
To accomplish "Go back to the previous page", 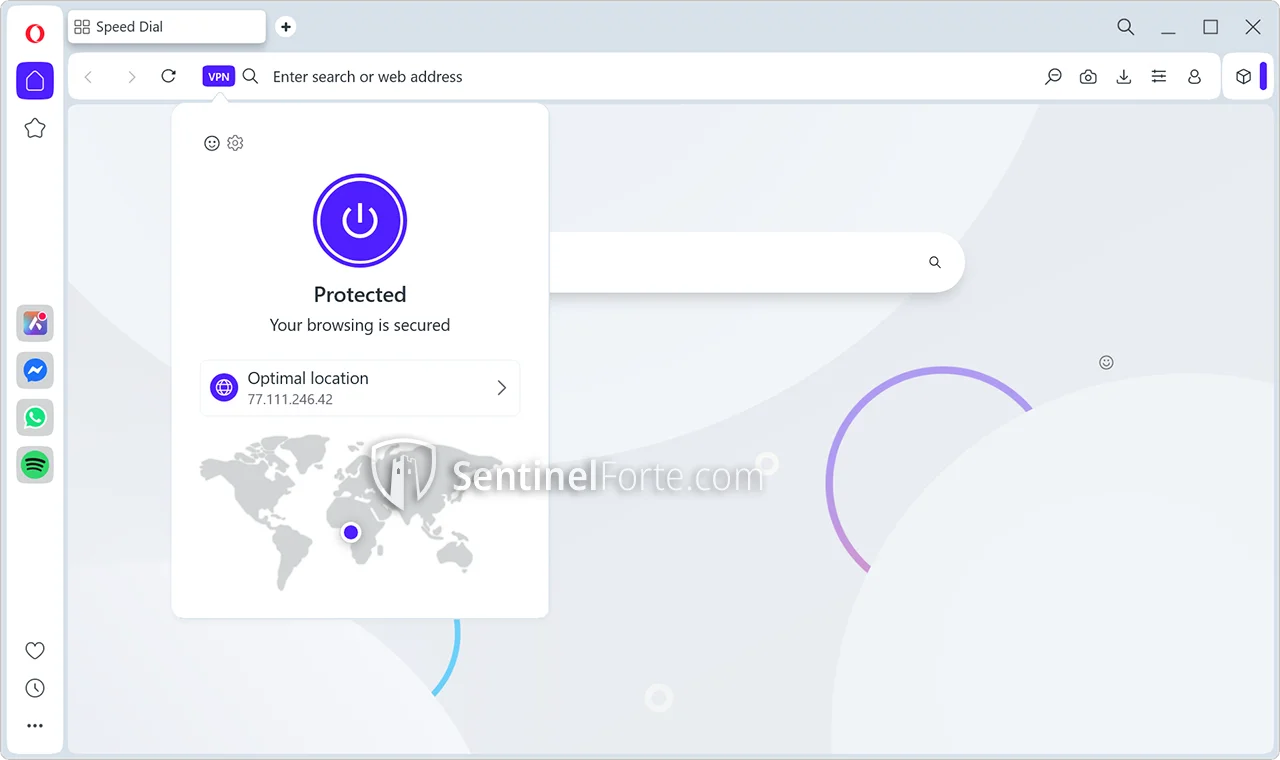I will click(x=89, y=77).
